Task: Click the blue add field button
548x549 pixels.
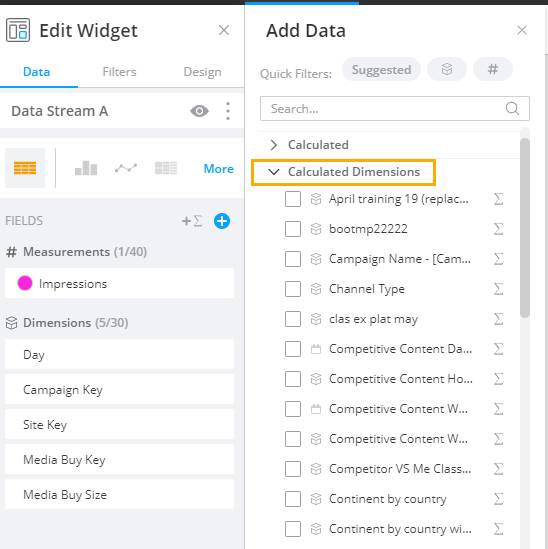Action: [222, 221]
